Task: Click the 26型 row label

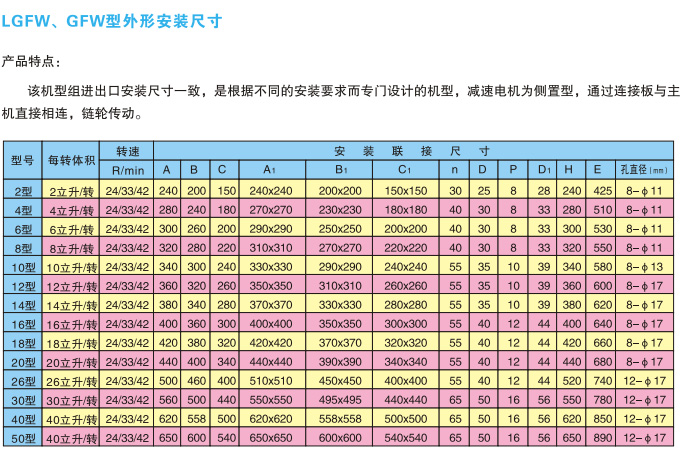Action: (x=22, y=381)
